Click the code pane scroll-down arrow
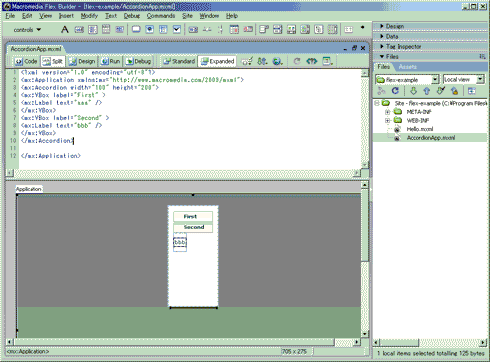Screen dimensions: 490x362 tap(365, 164)
